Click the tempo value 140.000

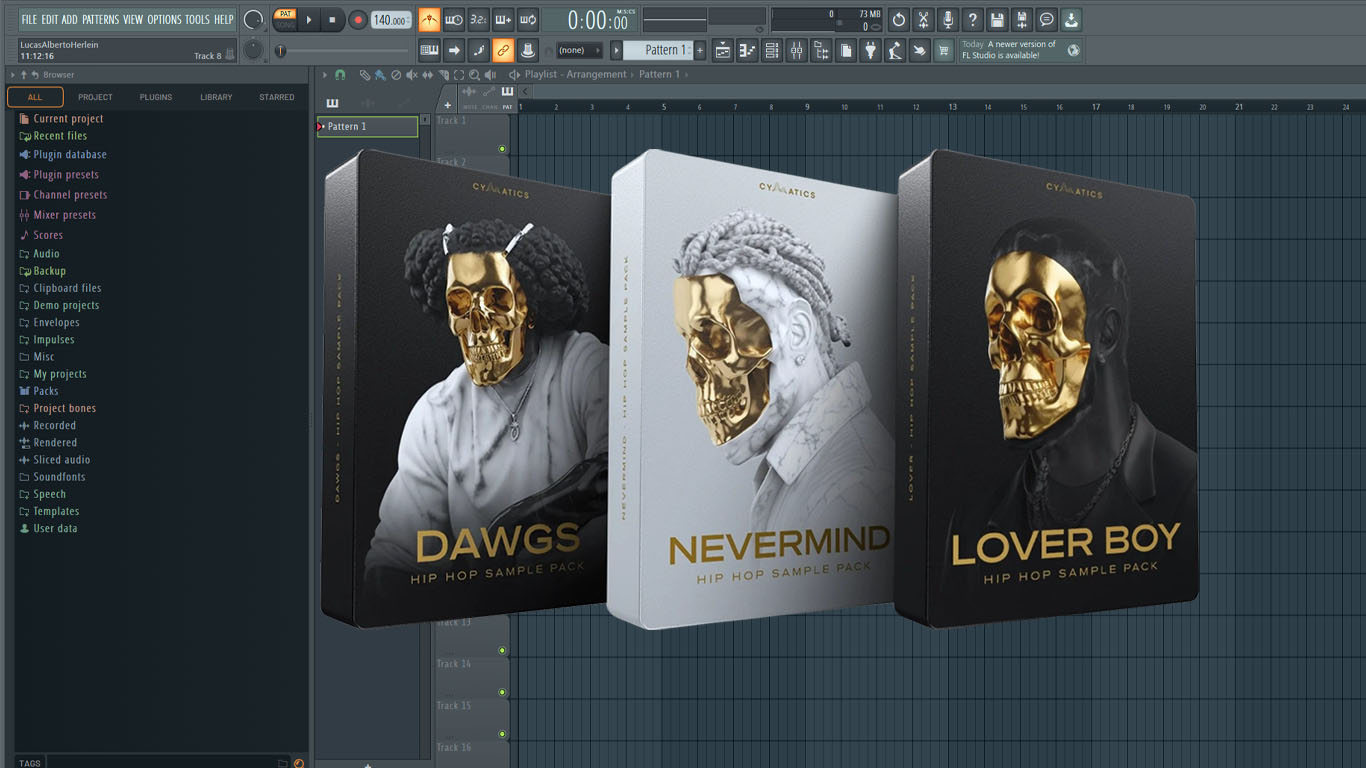(391, 20)
